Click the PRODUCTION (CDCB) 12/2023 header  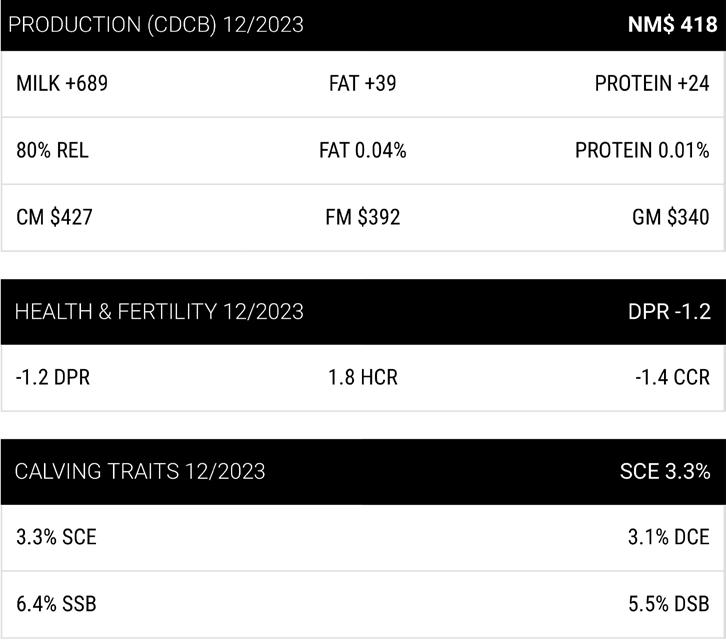pyautogui.click(x=155, y=25)
